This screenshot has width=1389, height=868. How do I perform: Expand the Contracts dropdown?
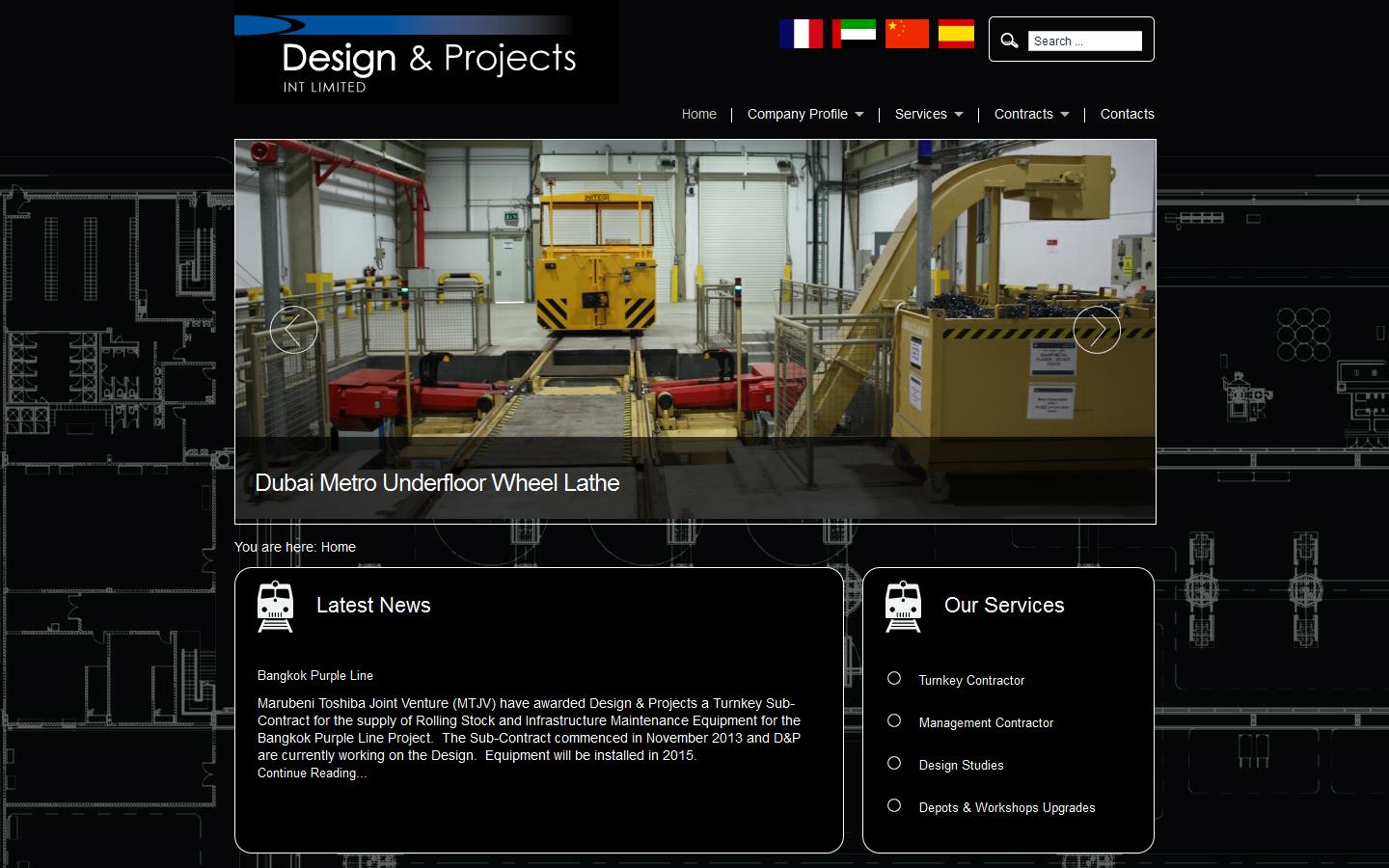point(1030,114)
